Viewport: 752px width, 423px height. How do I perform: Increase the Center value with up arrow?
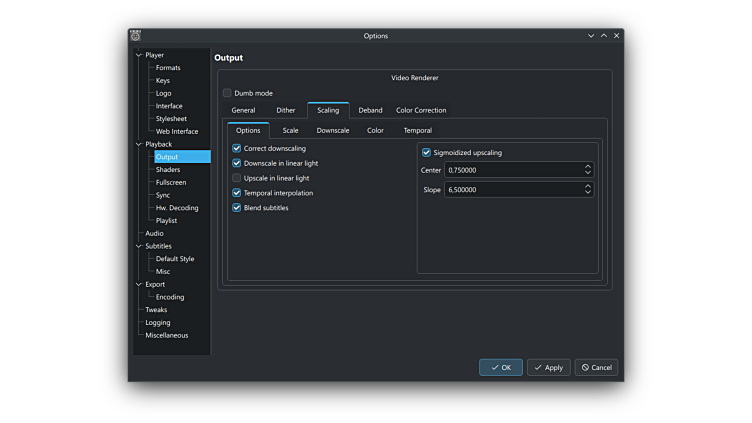pos(588,167)
